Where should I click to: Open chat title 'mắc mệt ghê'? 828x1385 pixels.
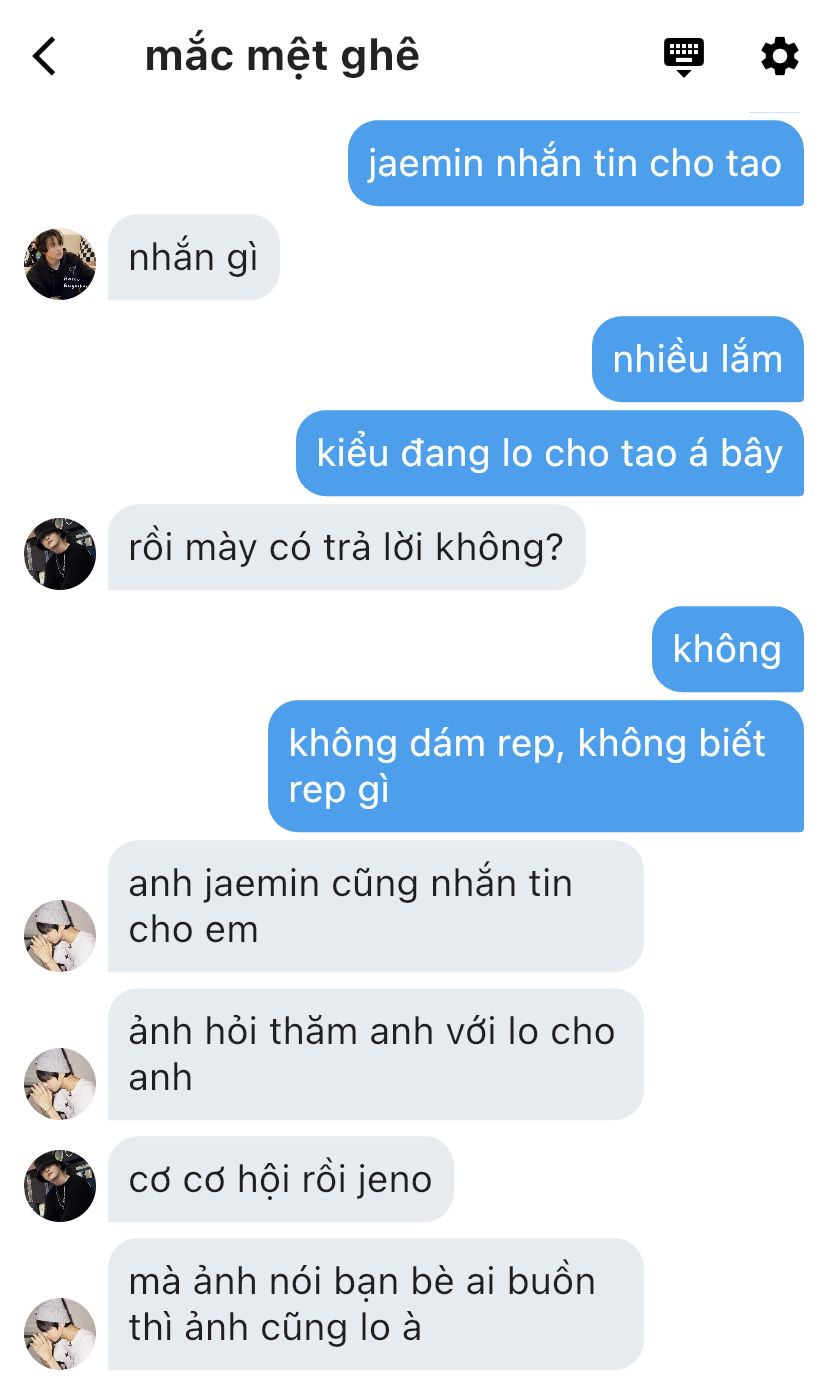click(x=282, y=56)
